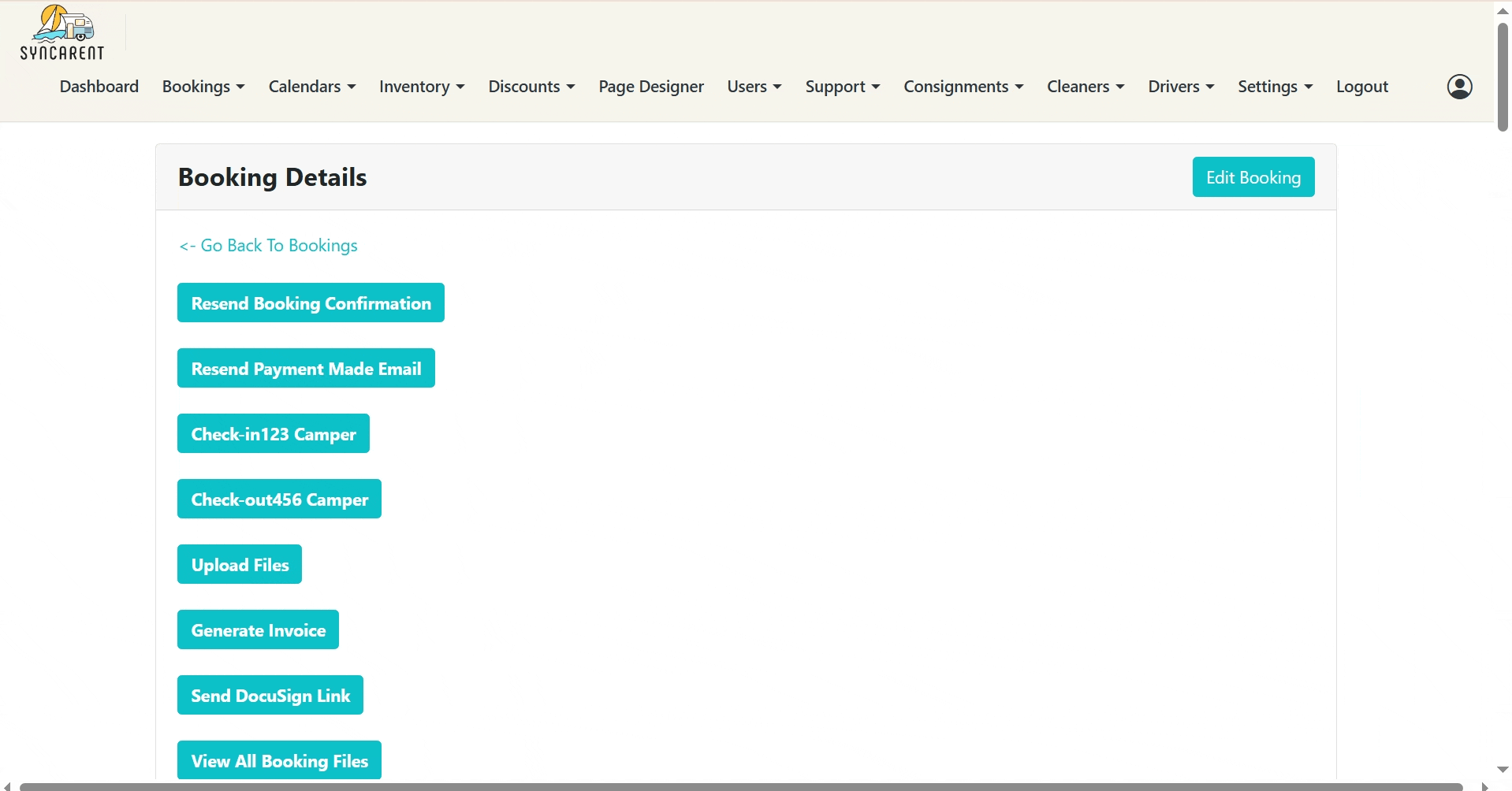This screenshot has width=1512, height=791.
Task: Expand the Consignments dropdown menu
Action: 963,87
